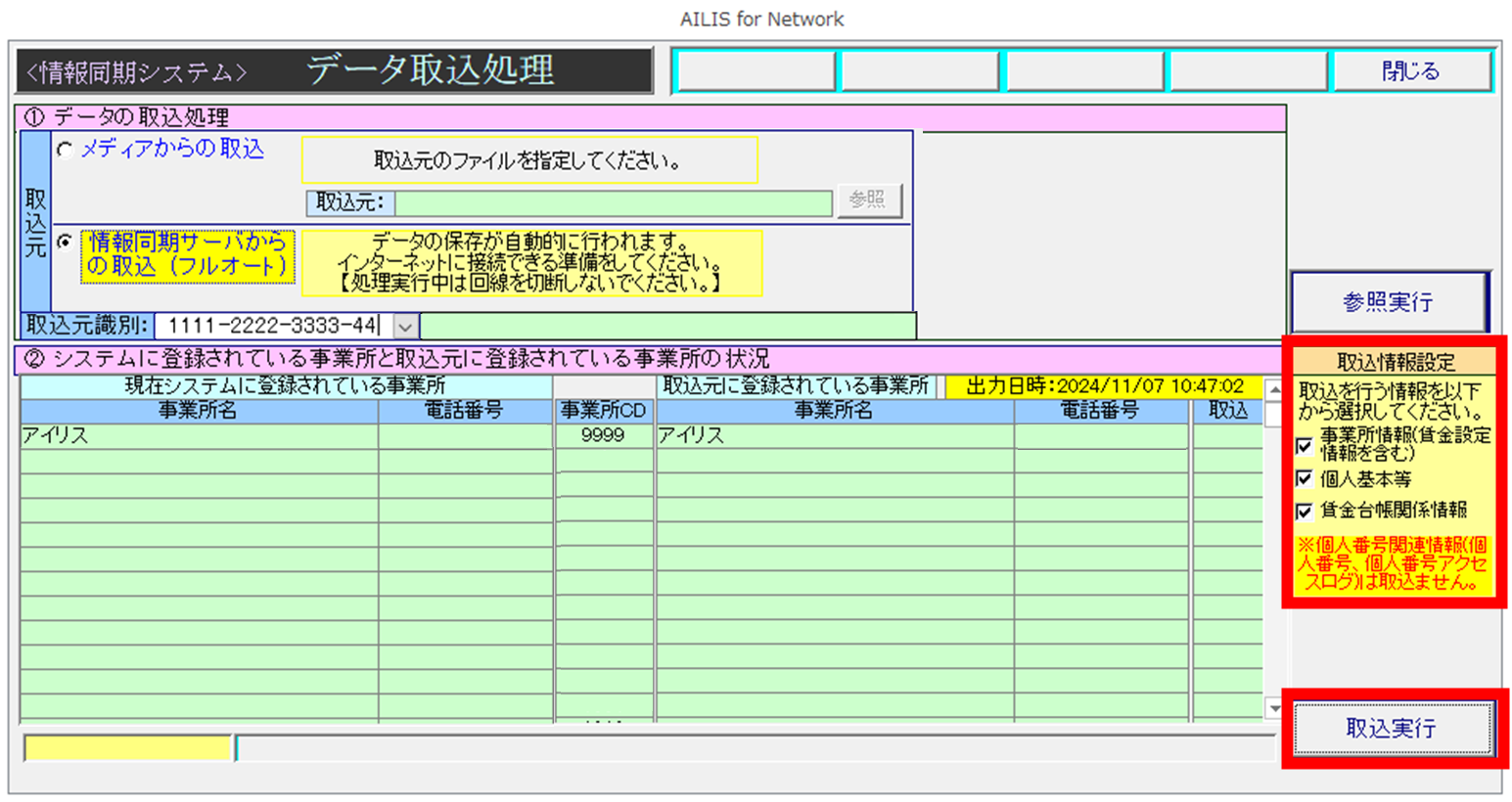Viewport: 1512px width, 802px height.
Task: Run the import with 取込実行 button
Action: [x=1391, y=729]
